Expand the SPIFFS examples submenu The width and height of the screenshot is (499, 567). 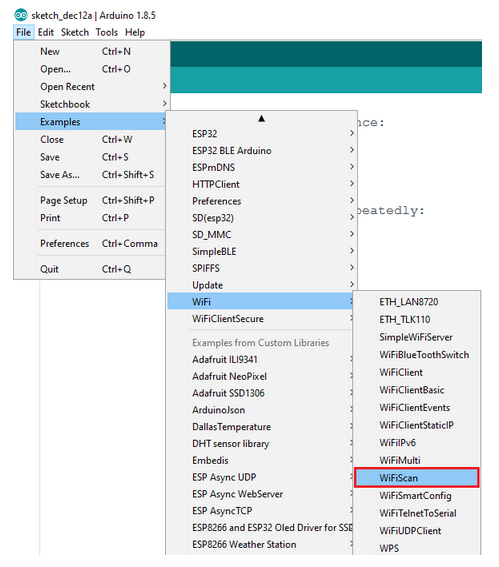tap(261, 268)
